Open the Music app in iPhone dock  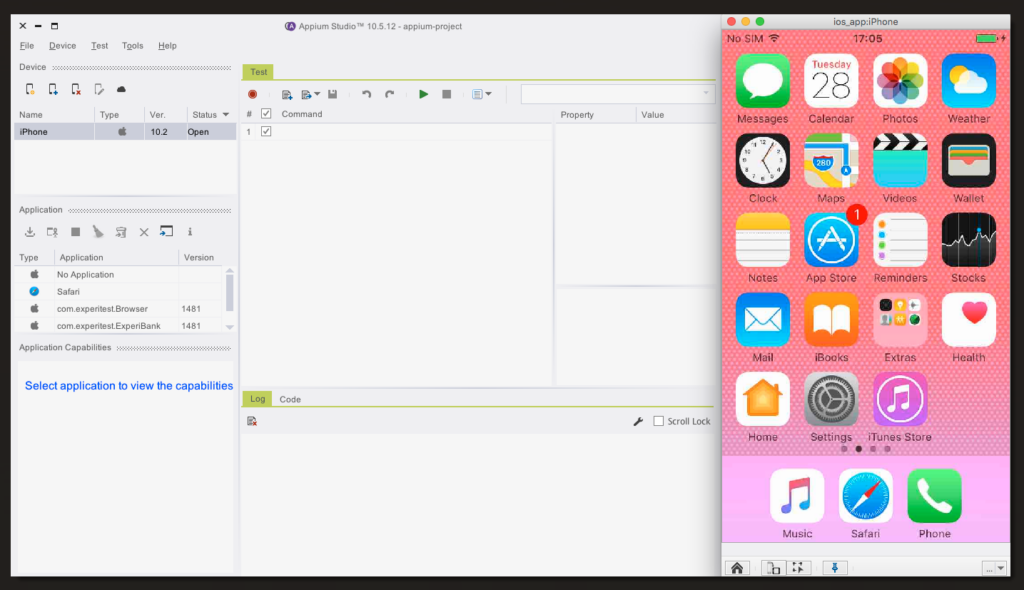click(x=797, y=495)
